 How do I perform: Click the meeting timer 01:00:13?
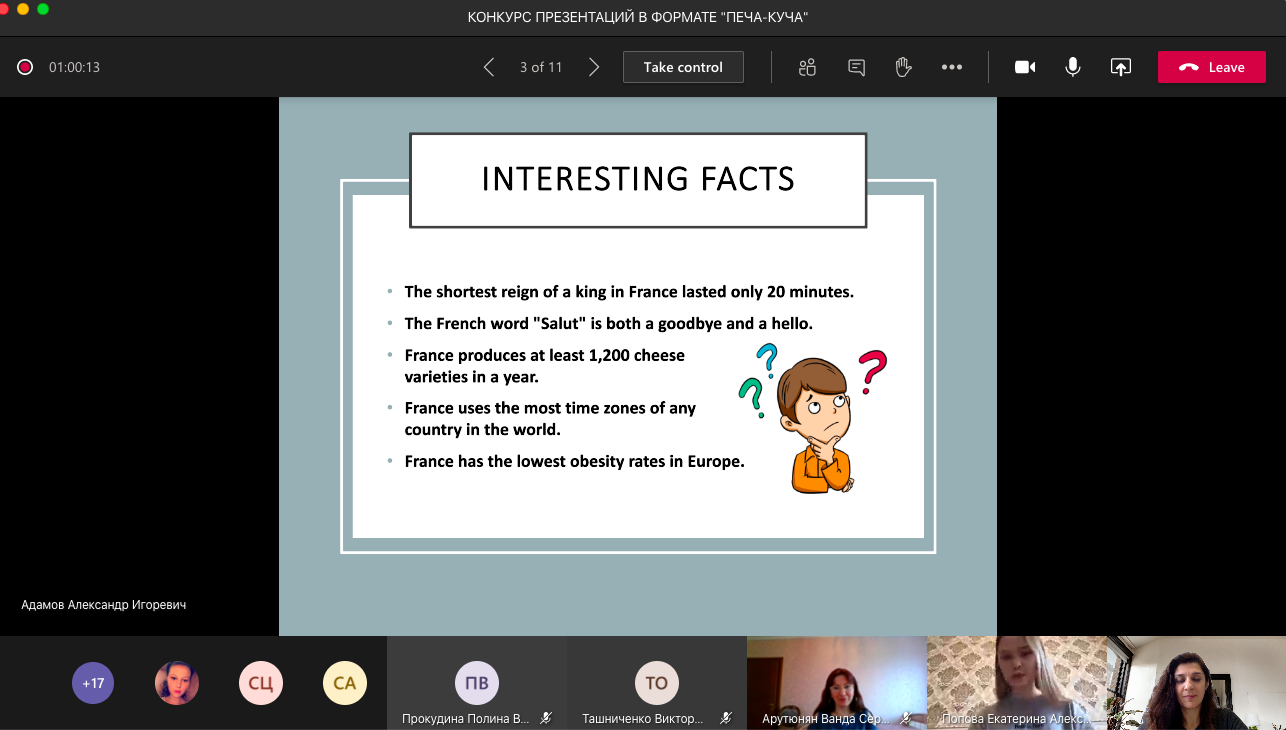pos(75,67)
